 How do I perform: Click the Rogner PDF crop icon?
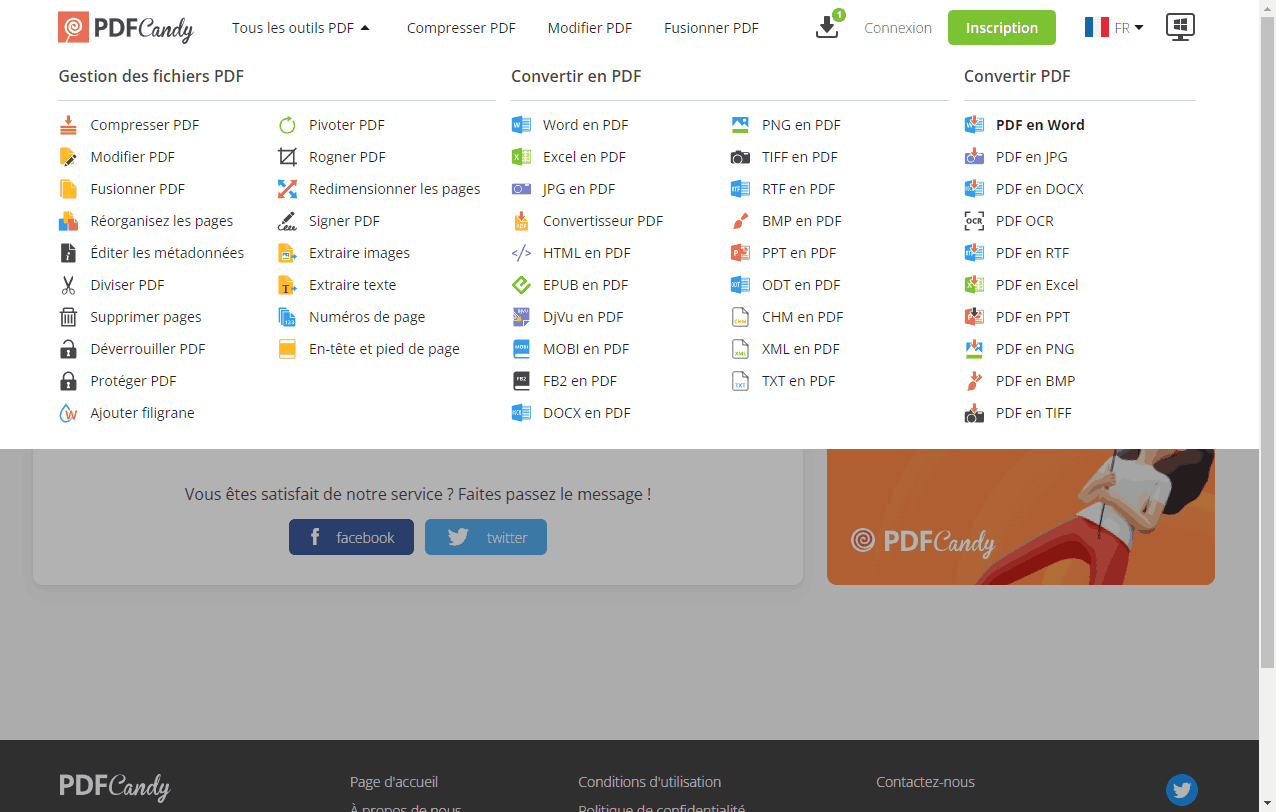click(287, 157)
